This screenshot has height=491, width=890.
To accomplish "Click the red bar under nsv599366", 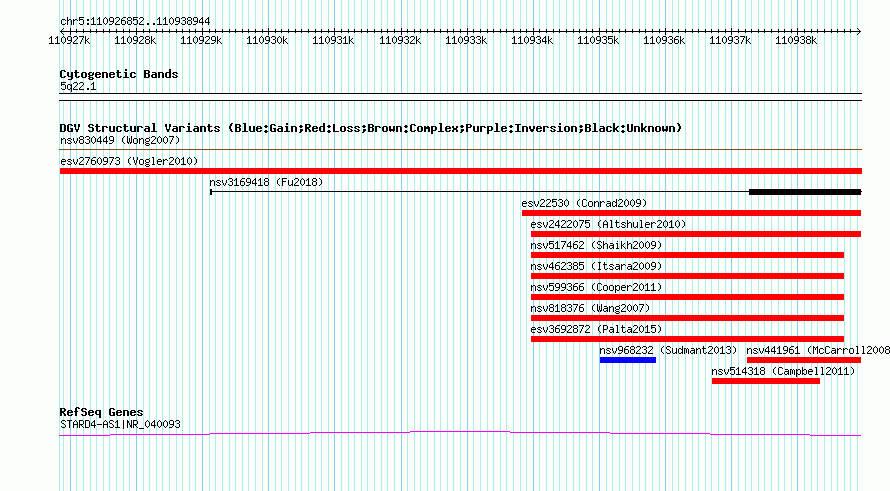I will (x=687, y=297).
